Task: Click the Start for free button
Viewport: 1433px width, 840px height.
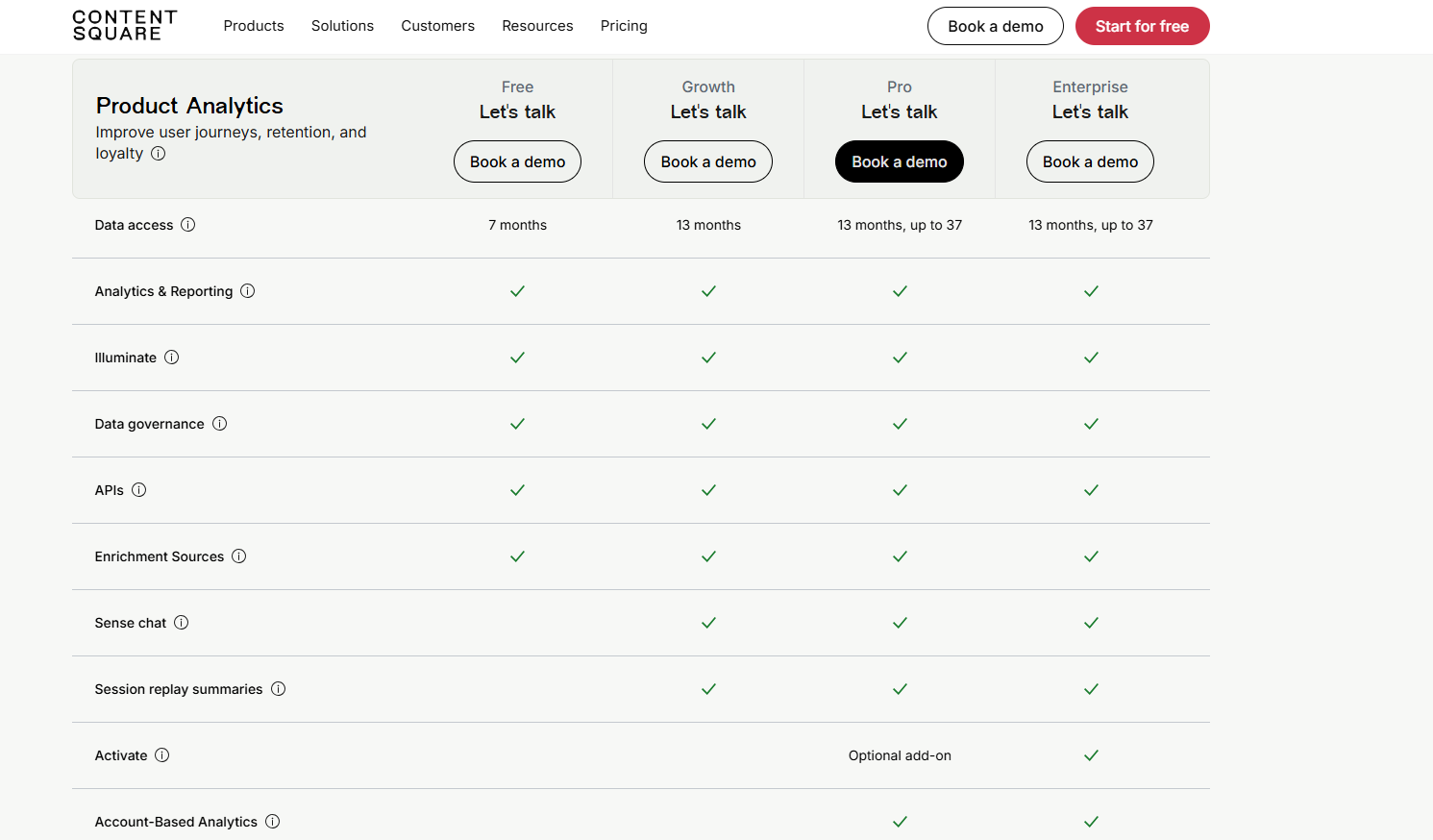Action: (1142, 26)
